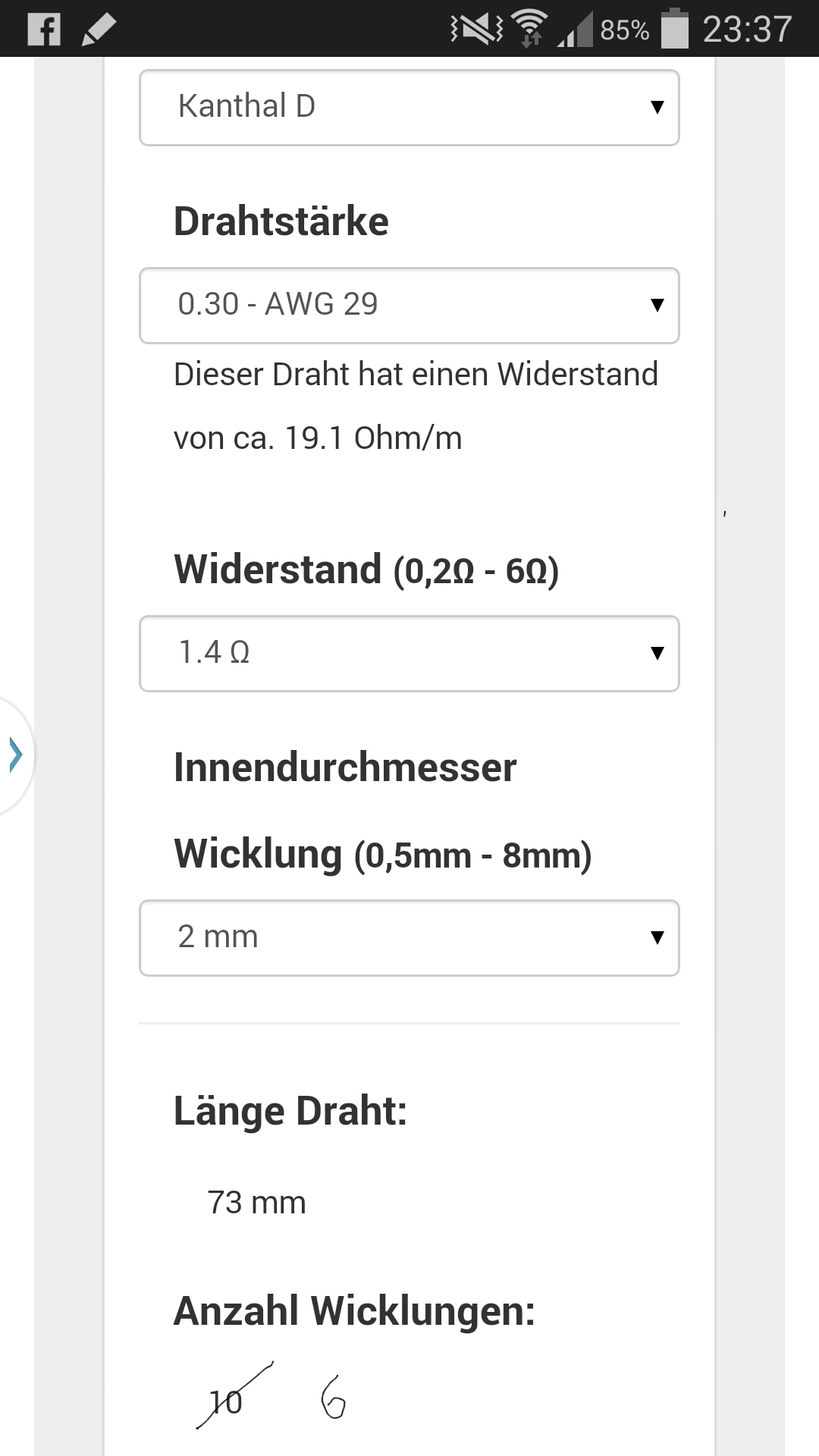
Task: Open the 1.4 Ω resistance dropdown
Action: [409, 653]
